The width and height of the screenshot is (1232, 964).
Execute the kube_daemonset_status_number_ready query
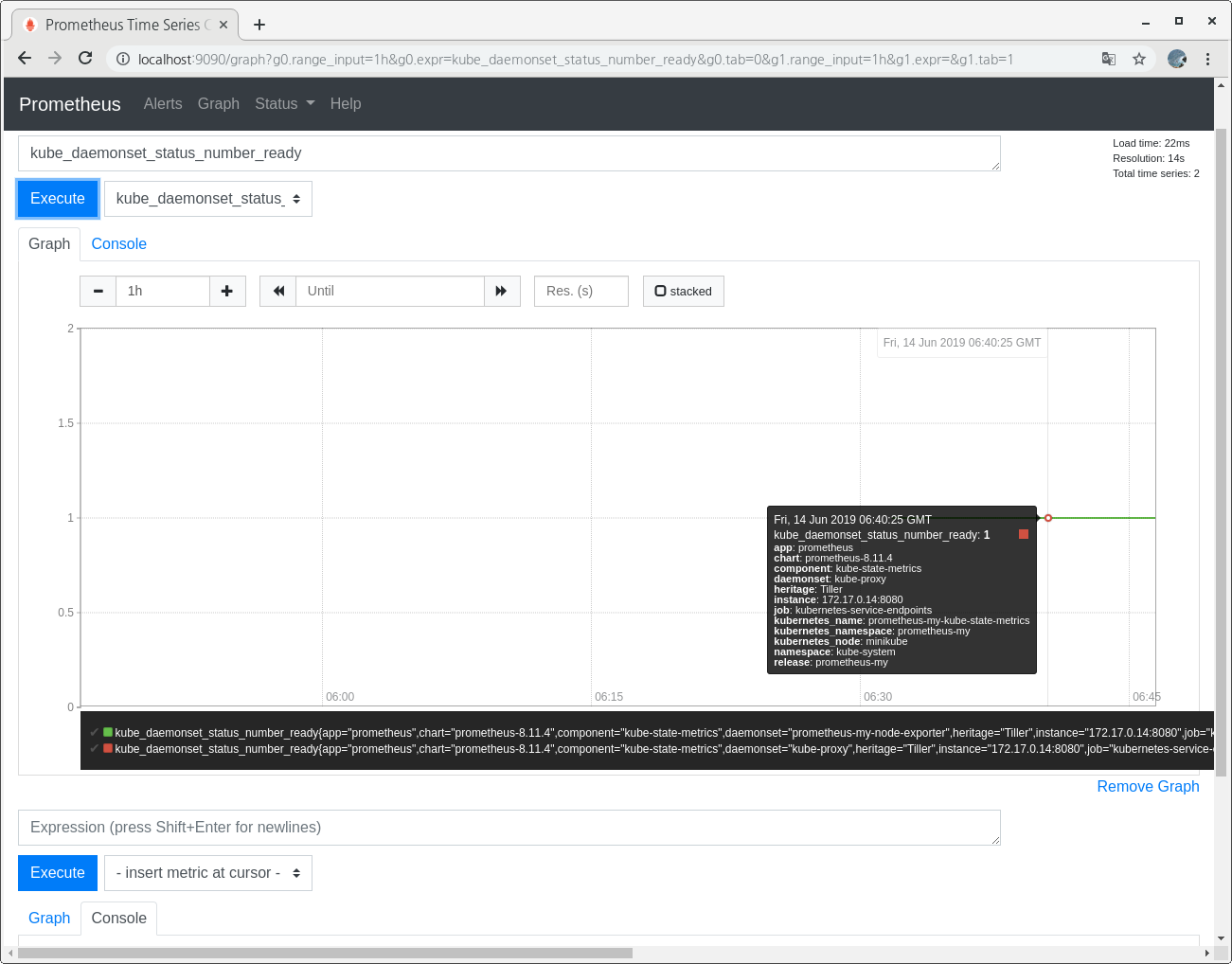[x=58, y=199]
